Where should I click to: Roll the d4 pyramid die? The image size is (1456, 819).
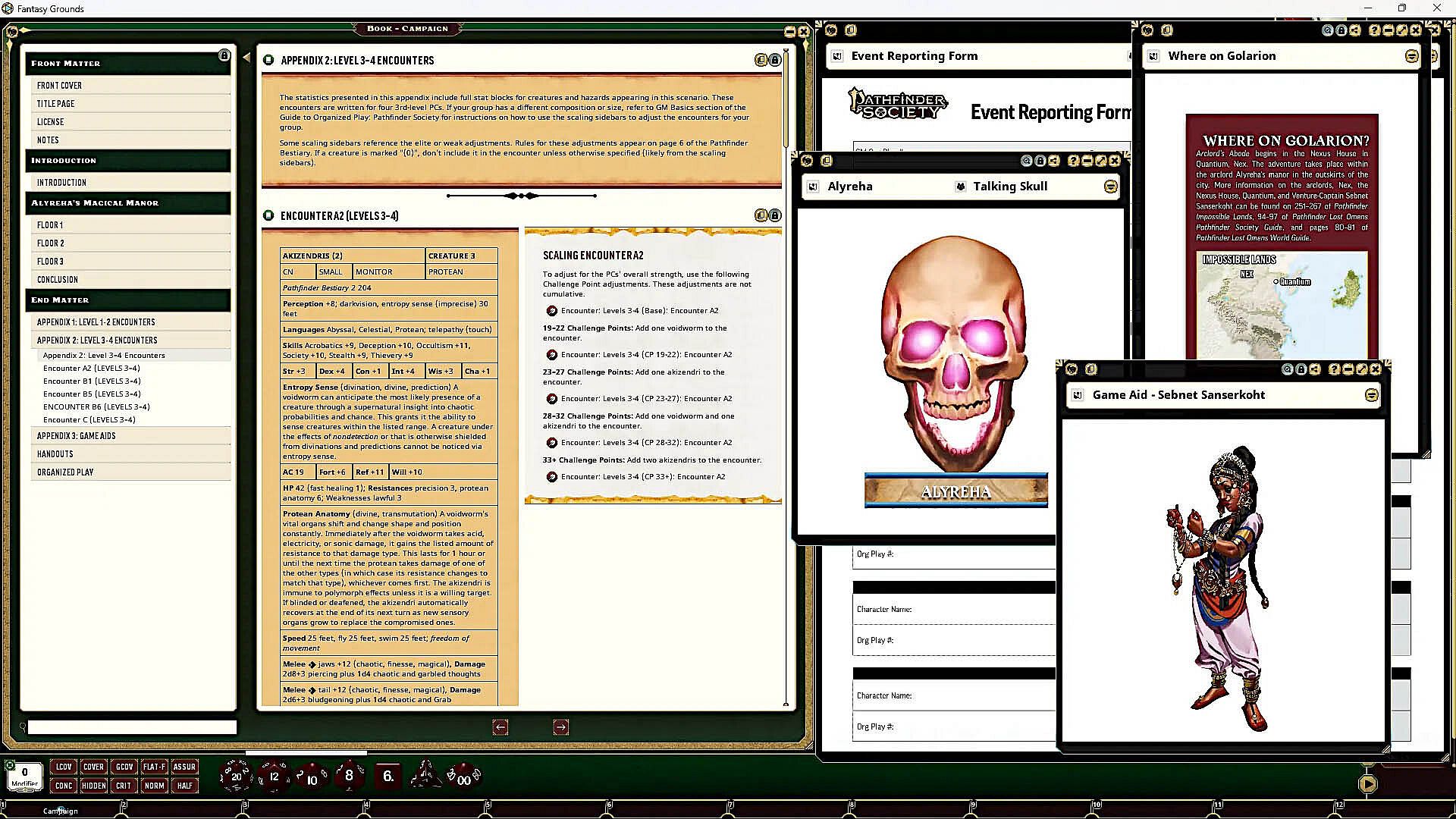(425, 774)
